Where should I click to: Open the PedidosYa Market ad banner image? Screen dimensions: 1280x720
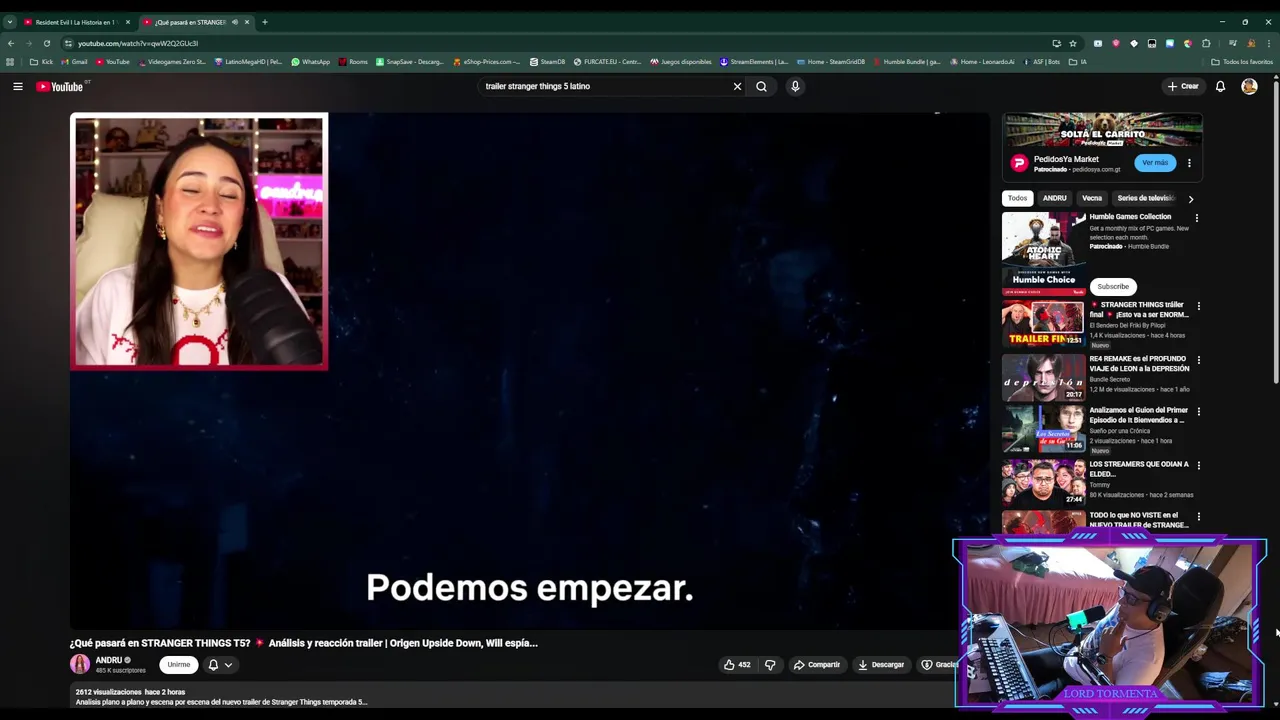pyautogui.click(x=1102, y=131)
